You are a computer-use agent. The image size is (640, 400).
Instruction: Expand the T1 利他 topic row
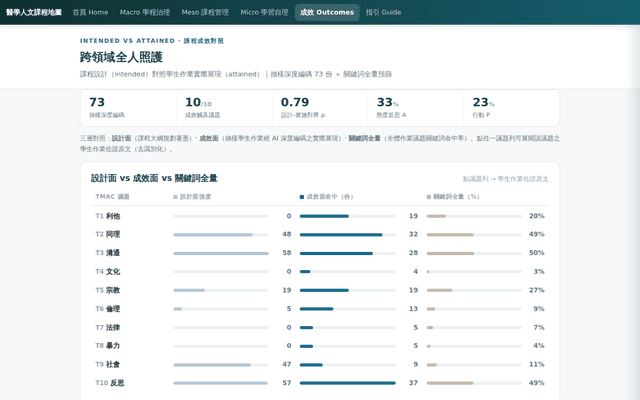coord(320,216)
